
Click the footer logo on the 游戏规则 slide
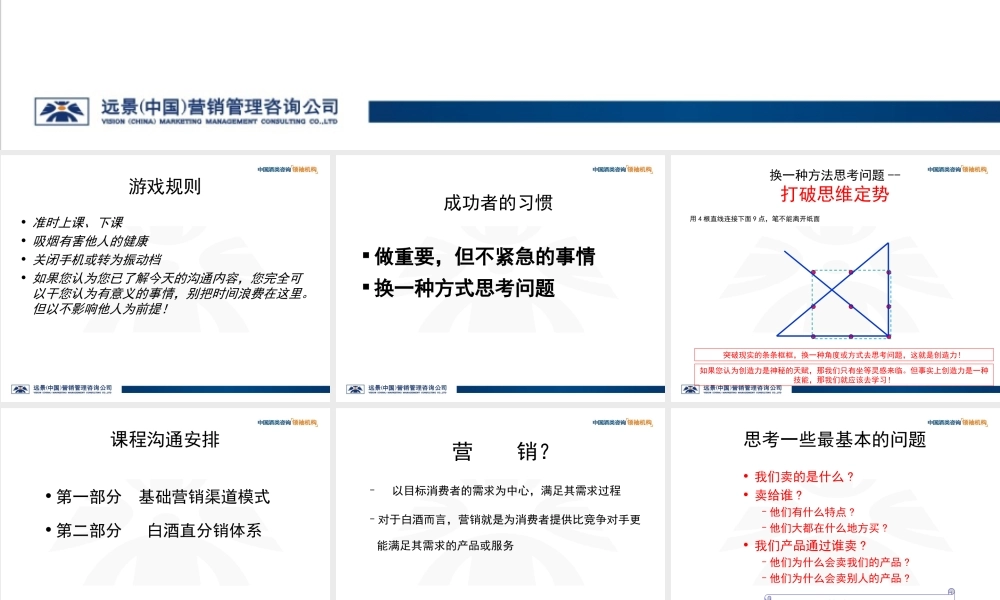[18, 389]
